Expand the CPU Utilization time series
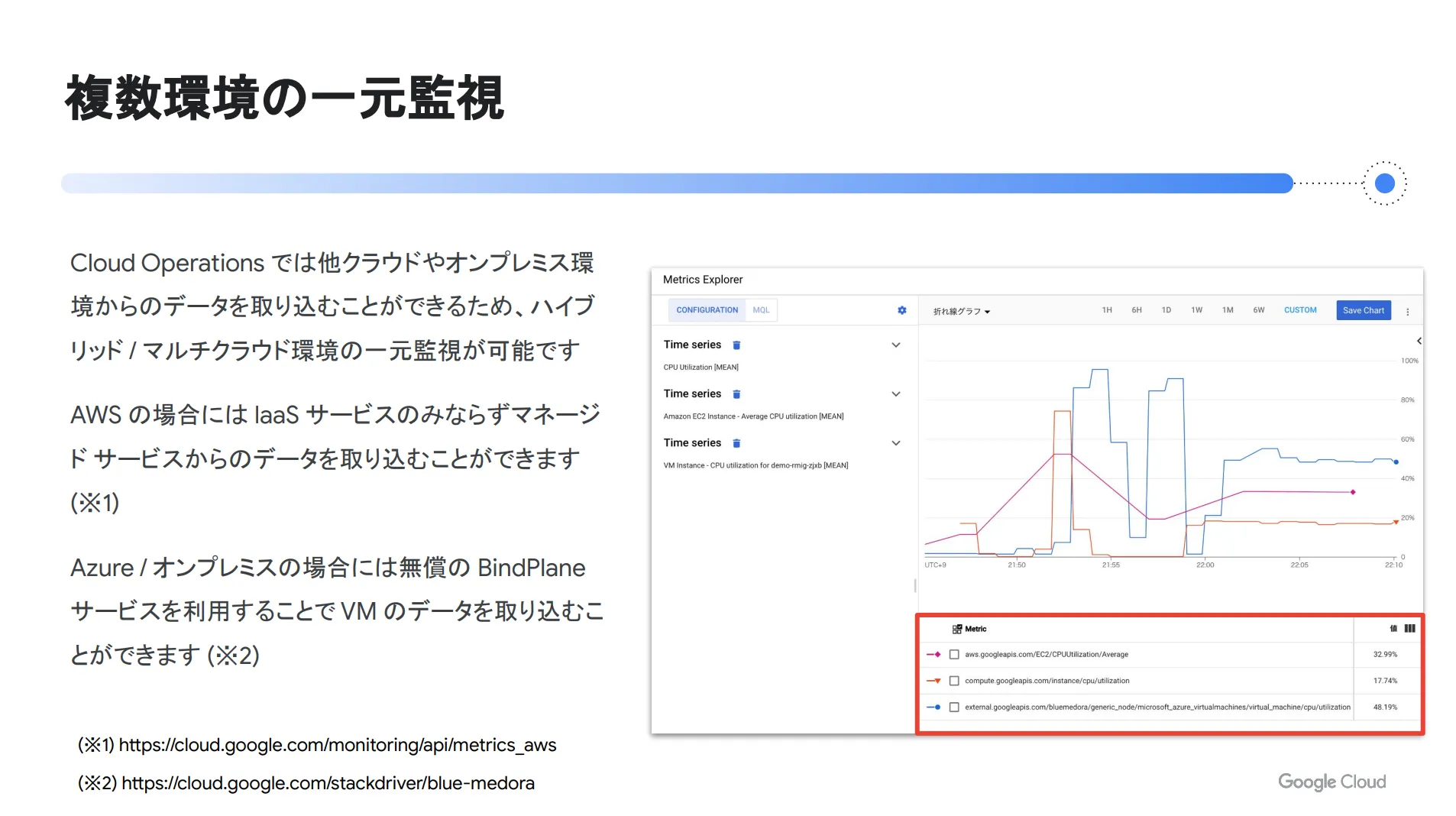This screenshot has width=1456, height=816. click(896, 345)
